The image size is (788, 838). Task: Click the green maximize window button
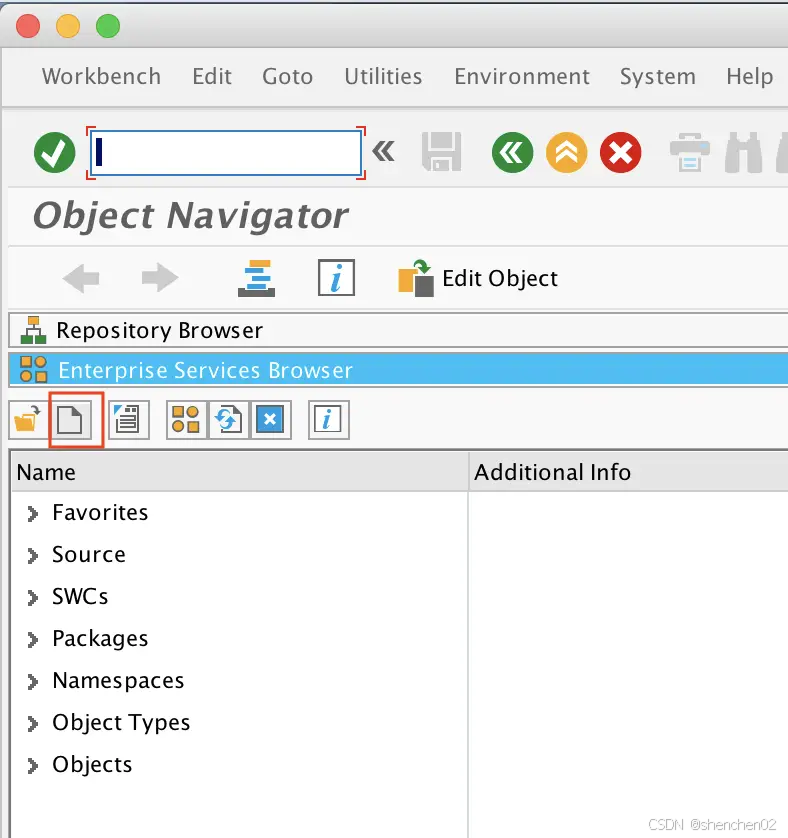(108, 26)
